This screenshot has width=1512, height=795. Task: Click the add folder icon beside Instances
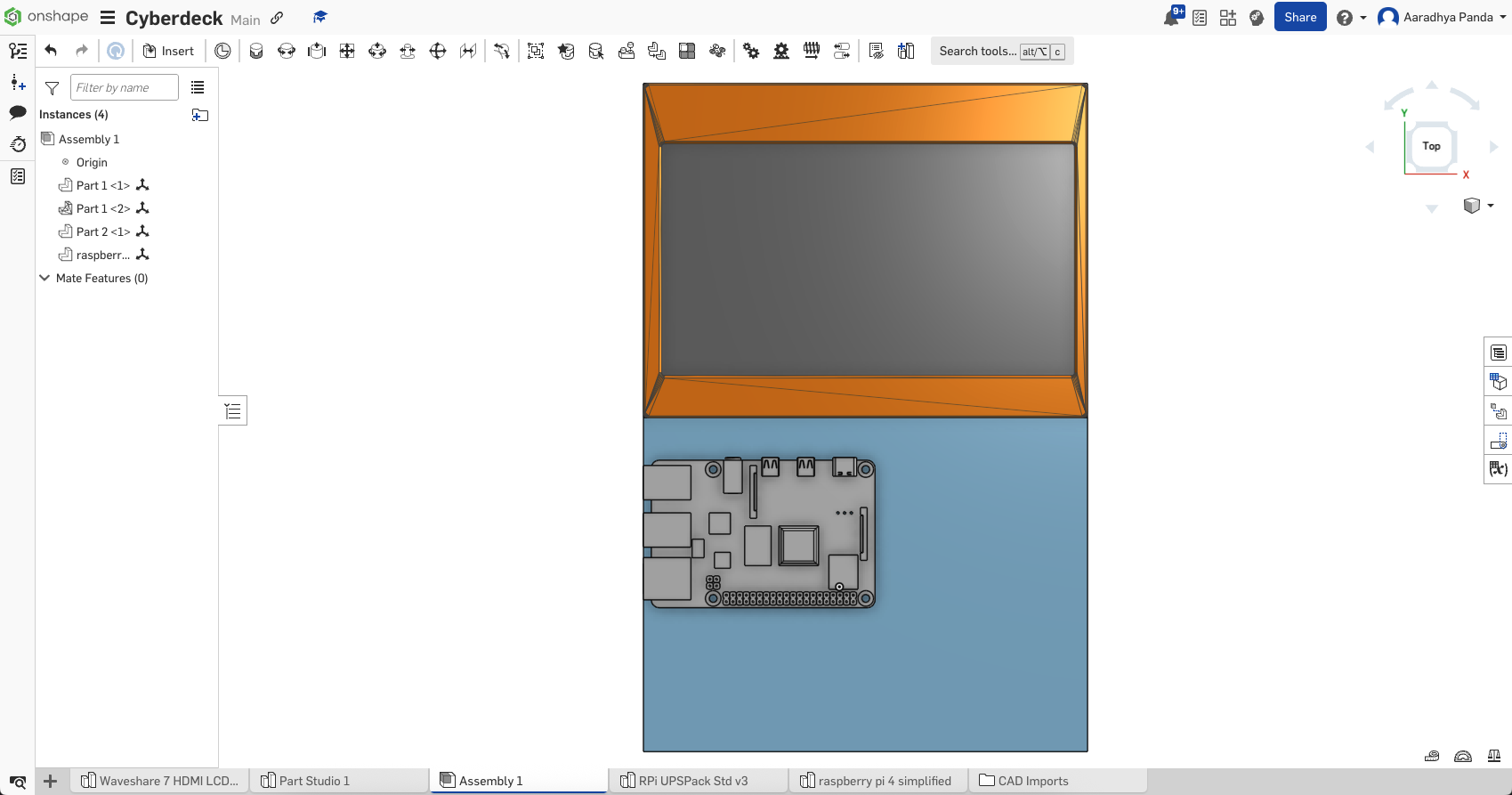point(200,115)
